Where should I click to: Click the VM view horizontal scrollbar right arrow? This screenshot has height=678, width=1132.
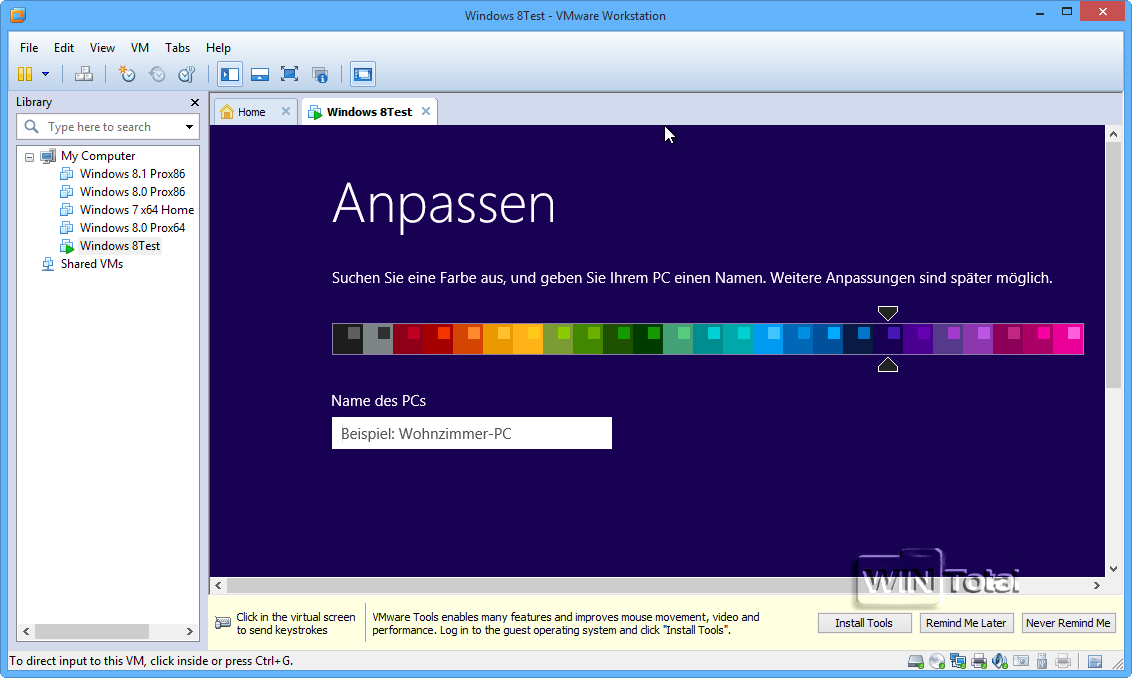(1097, 586)
